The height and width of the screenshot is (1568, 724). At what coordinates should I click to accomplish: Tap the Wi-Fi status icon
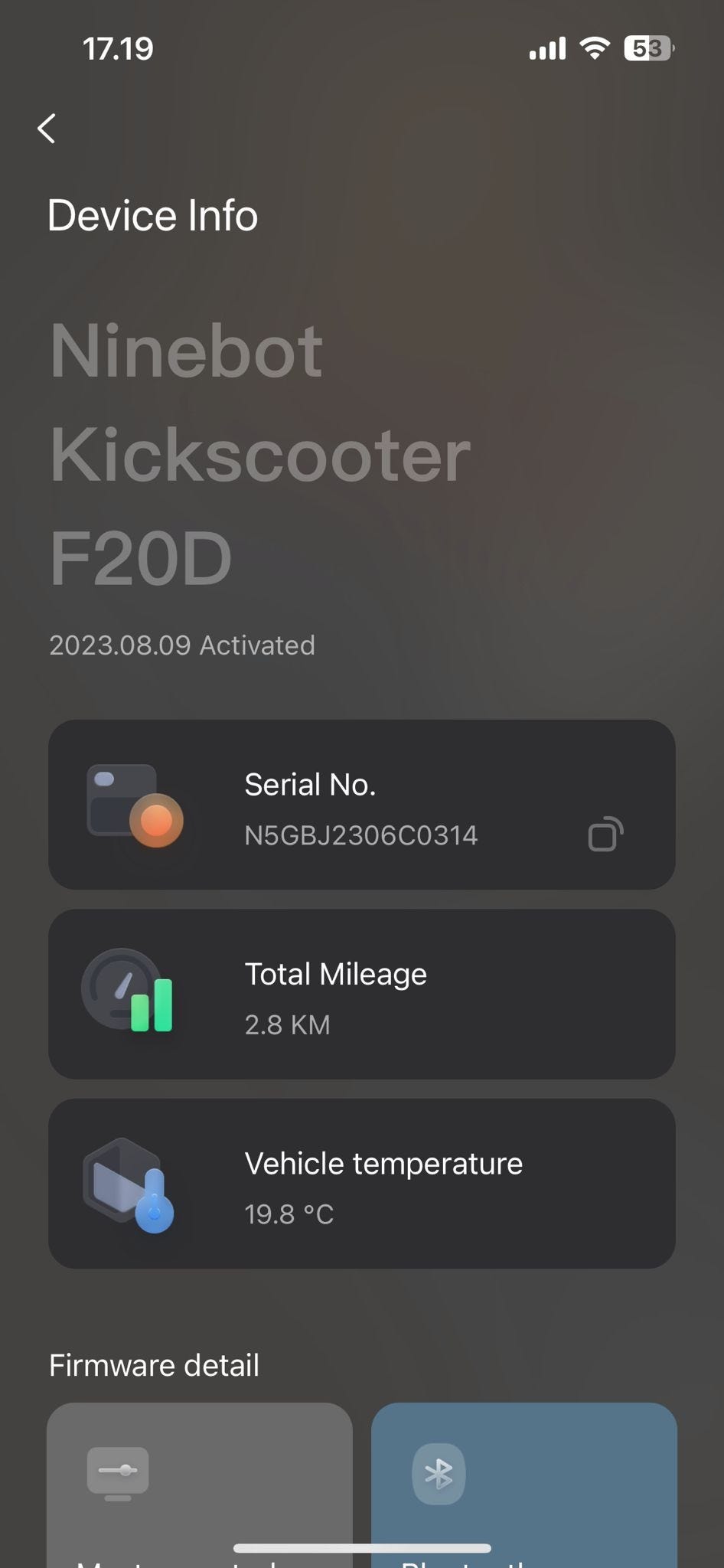[x=595, y=48]
